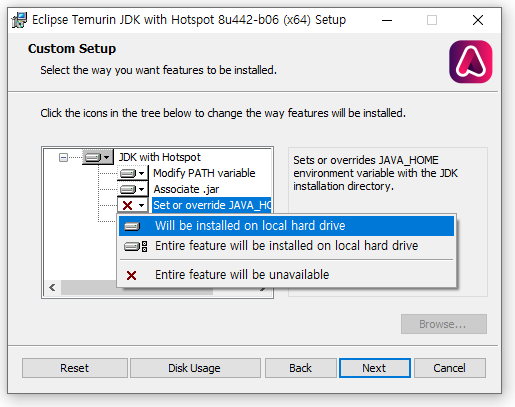This screenshot has height=407, width=515.
Task: Click the red X icon in popup menu
Action: click(131, 275)
